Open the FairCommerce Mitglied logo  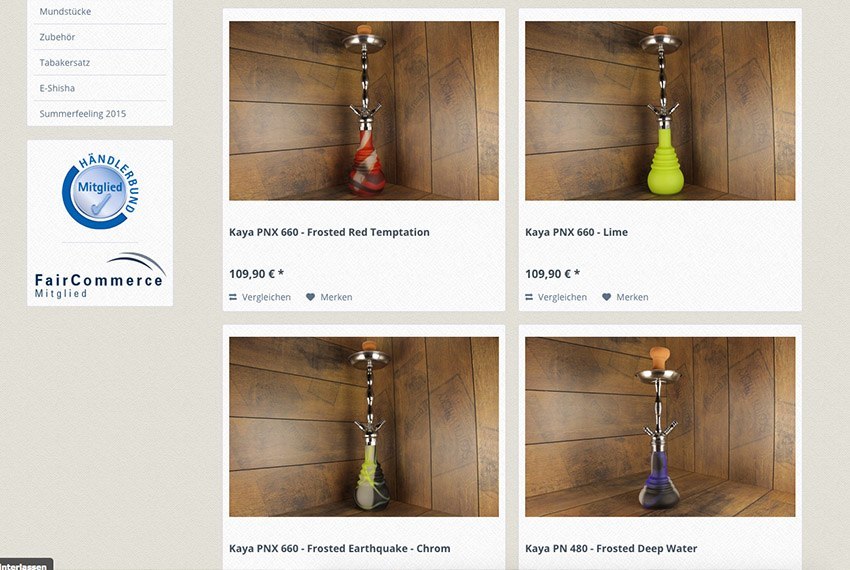tap(100, 276)
